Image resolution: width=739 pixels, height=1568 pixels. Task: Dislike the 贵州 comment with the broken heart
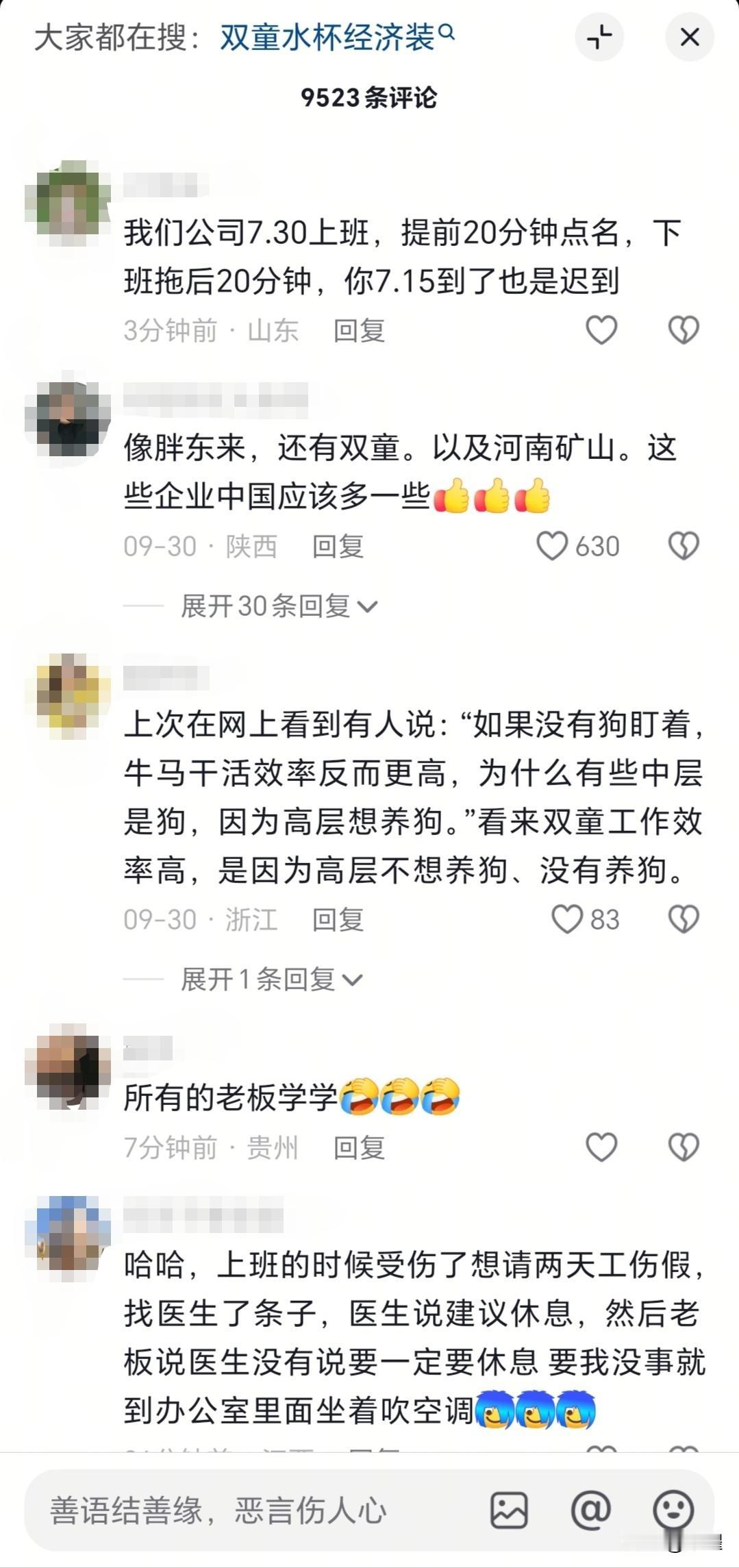coord(684,1147)
